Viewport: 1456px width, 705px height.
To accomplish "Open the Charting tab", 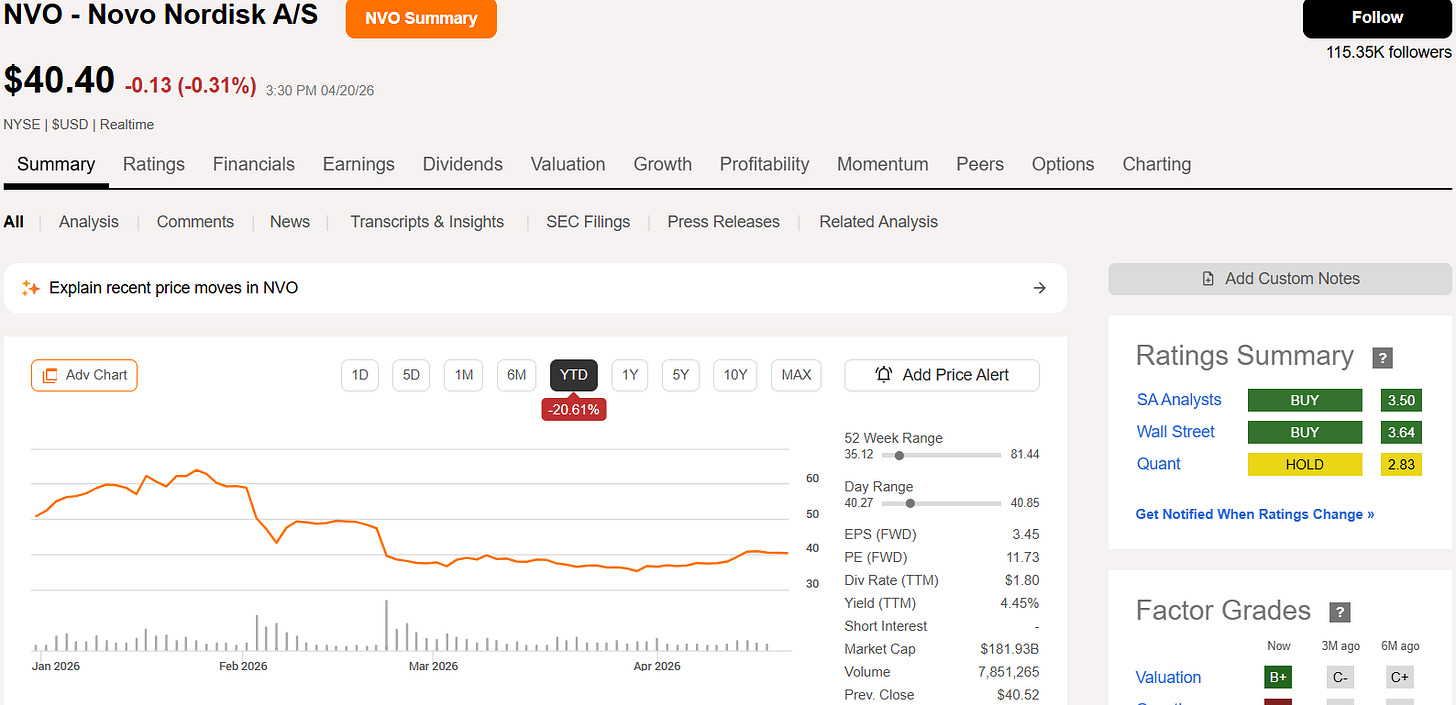I will pyautogui.click(x=1157, y=164).
